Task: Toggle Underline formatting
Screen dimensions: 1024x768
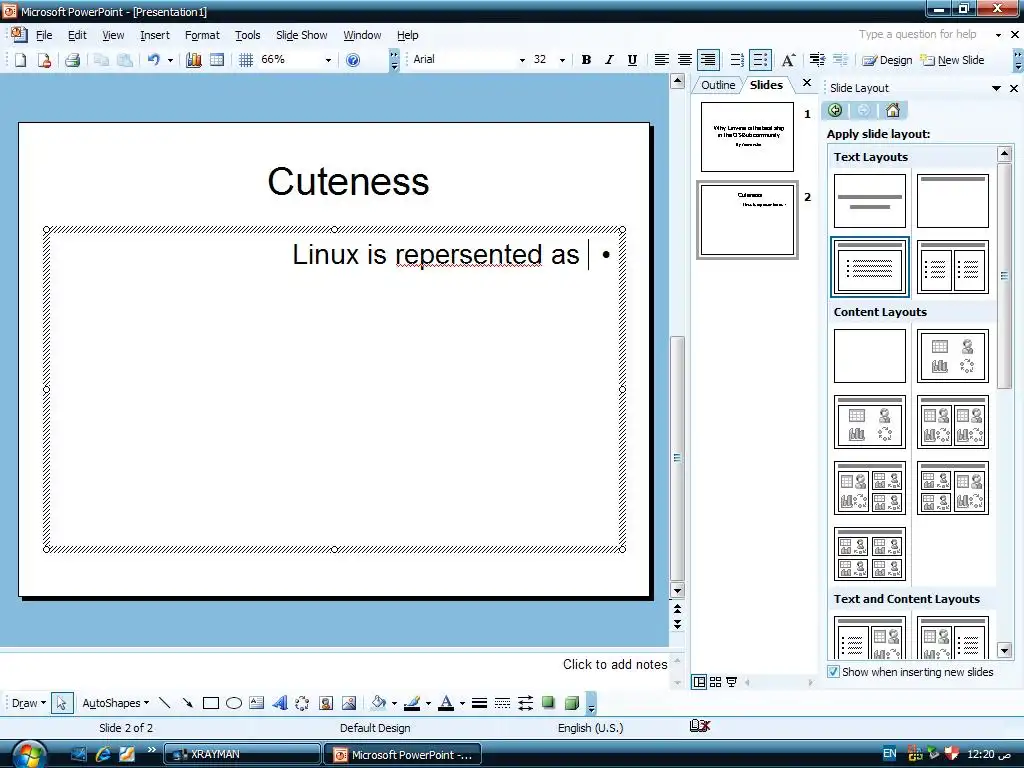Action: pos(632,60)
